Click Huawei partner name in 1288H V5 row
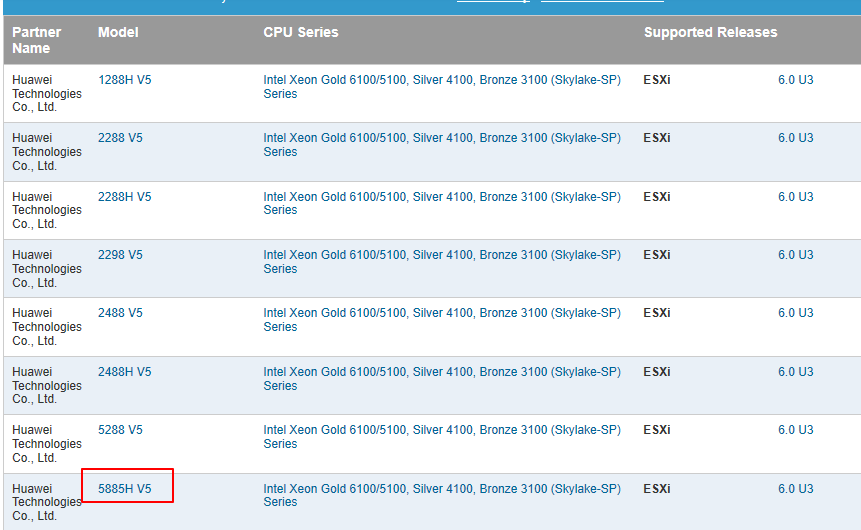The height and width of the screenshot is (530, 861). point(47,93)
